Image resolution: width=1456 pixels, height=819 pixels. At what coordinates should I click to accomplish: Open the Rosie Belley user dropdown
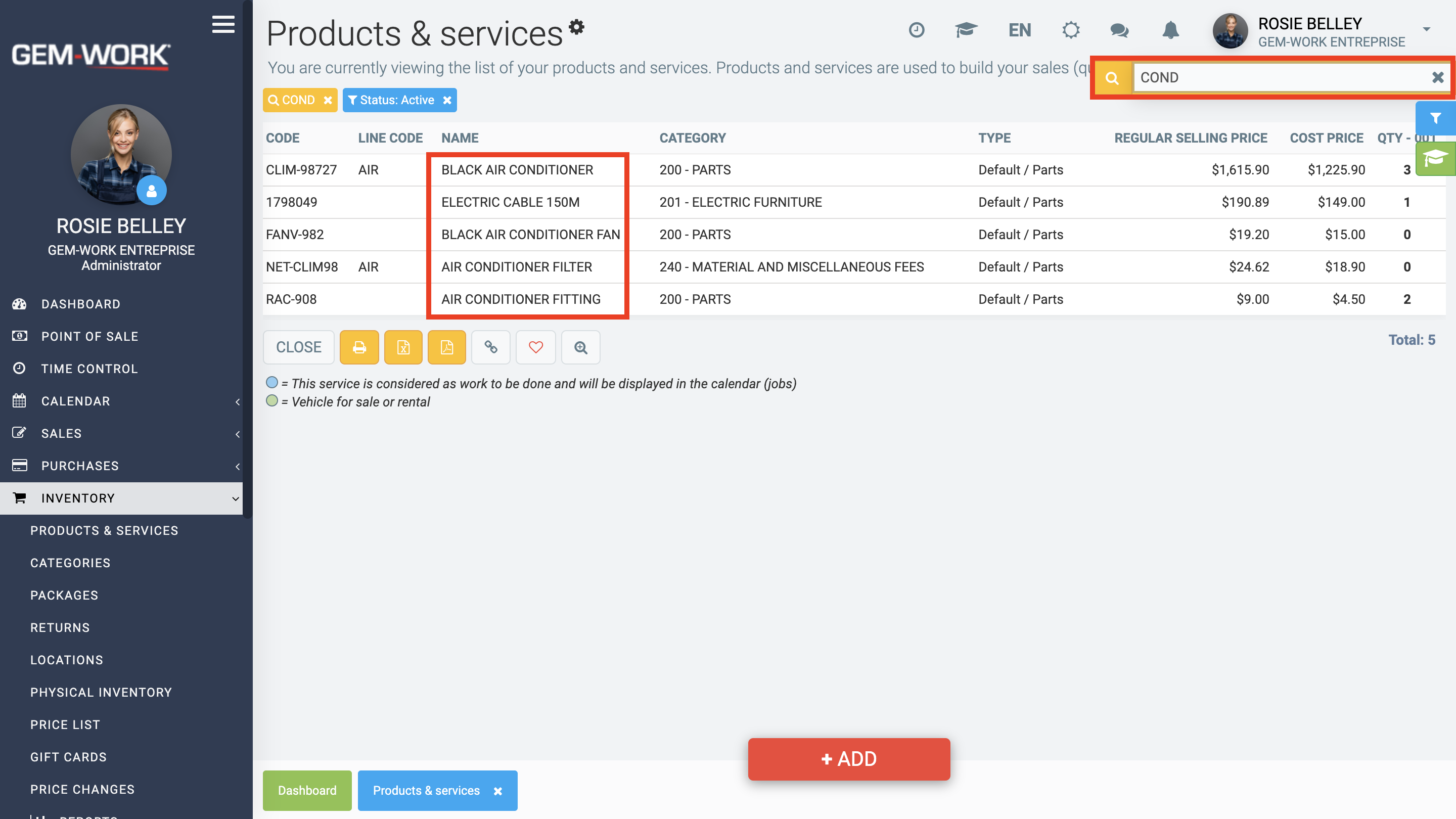[1427, 29]
